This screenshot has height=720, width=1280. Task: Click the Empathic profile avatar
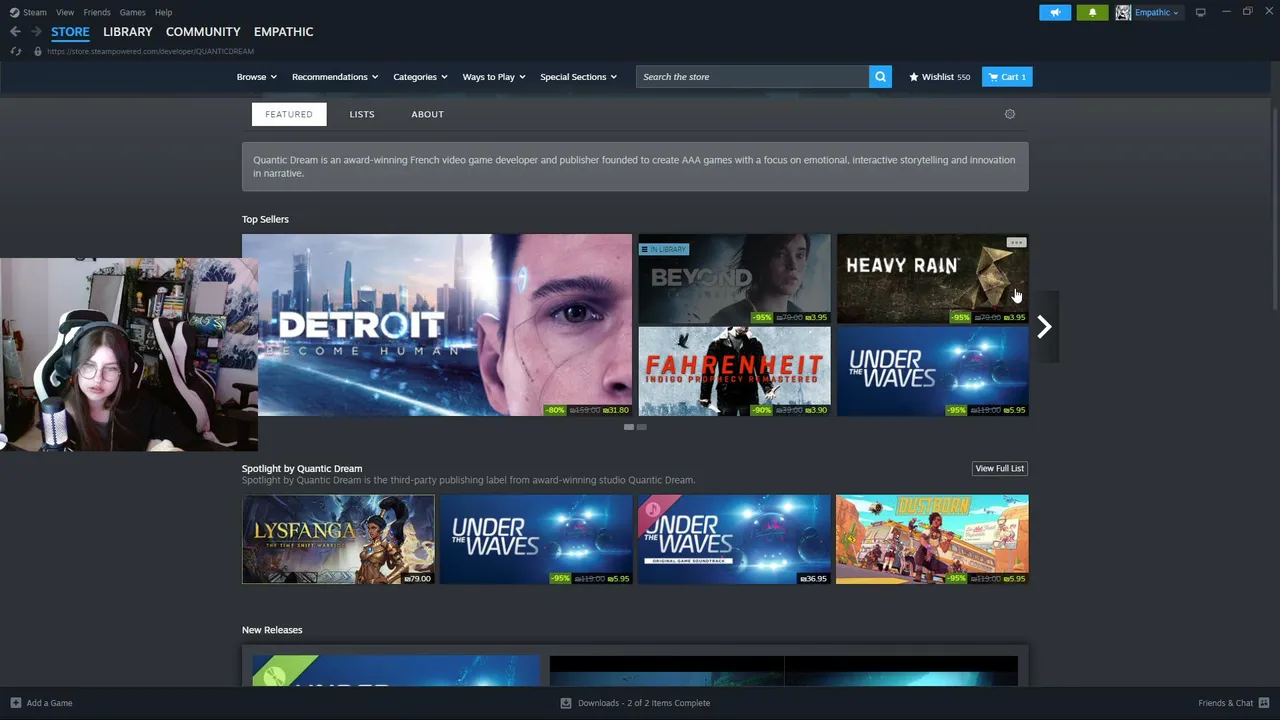click(x=1123, y=12)
